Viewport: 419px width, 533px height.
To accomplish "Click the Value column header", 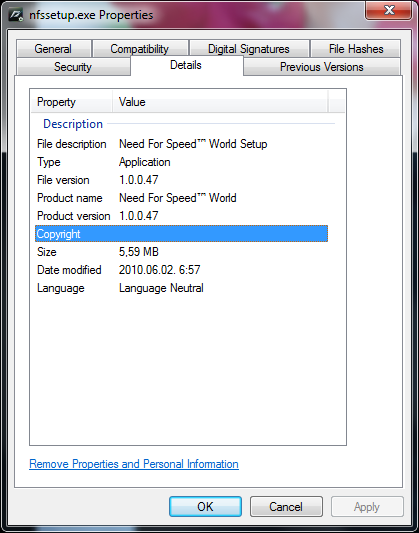I will (220, 102).
